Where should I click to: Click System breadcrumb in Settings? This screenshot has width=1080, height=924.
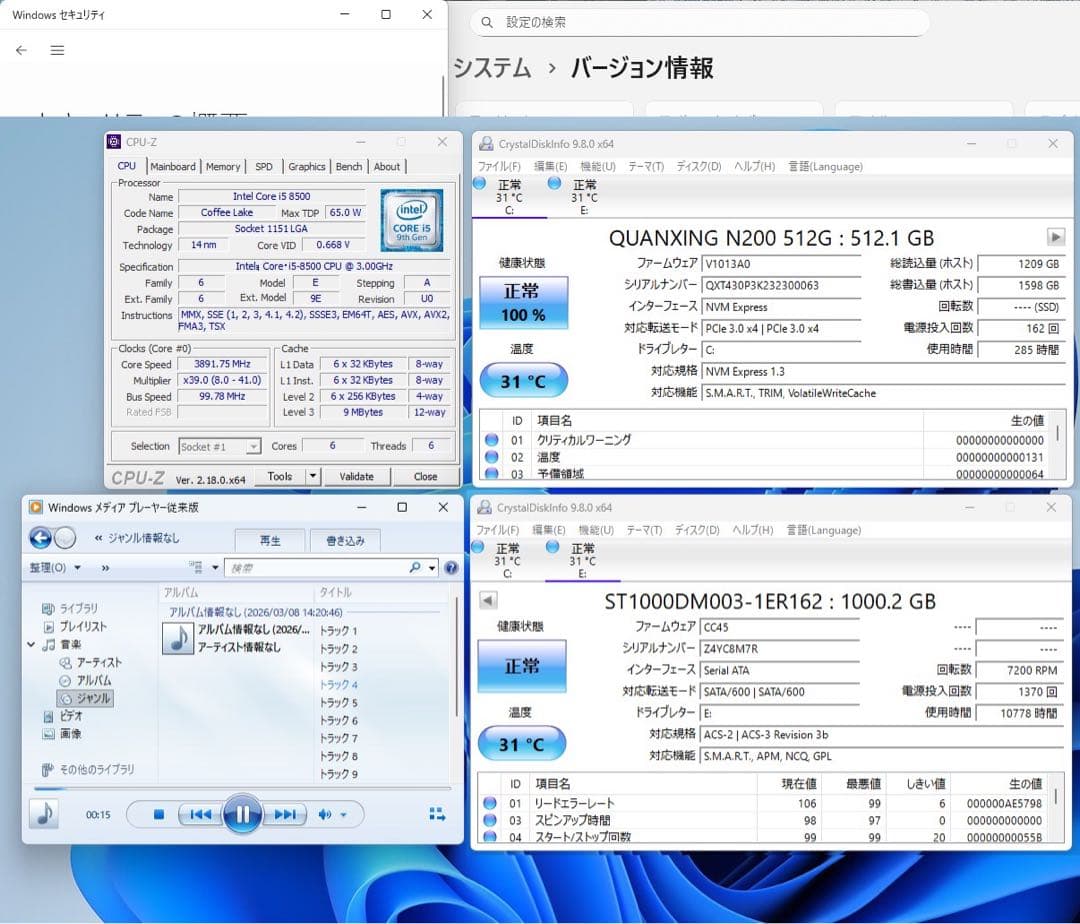pyautogui.click(x=492, y=67)
